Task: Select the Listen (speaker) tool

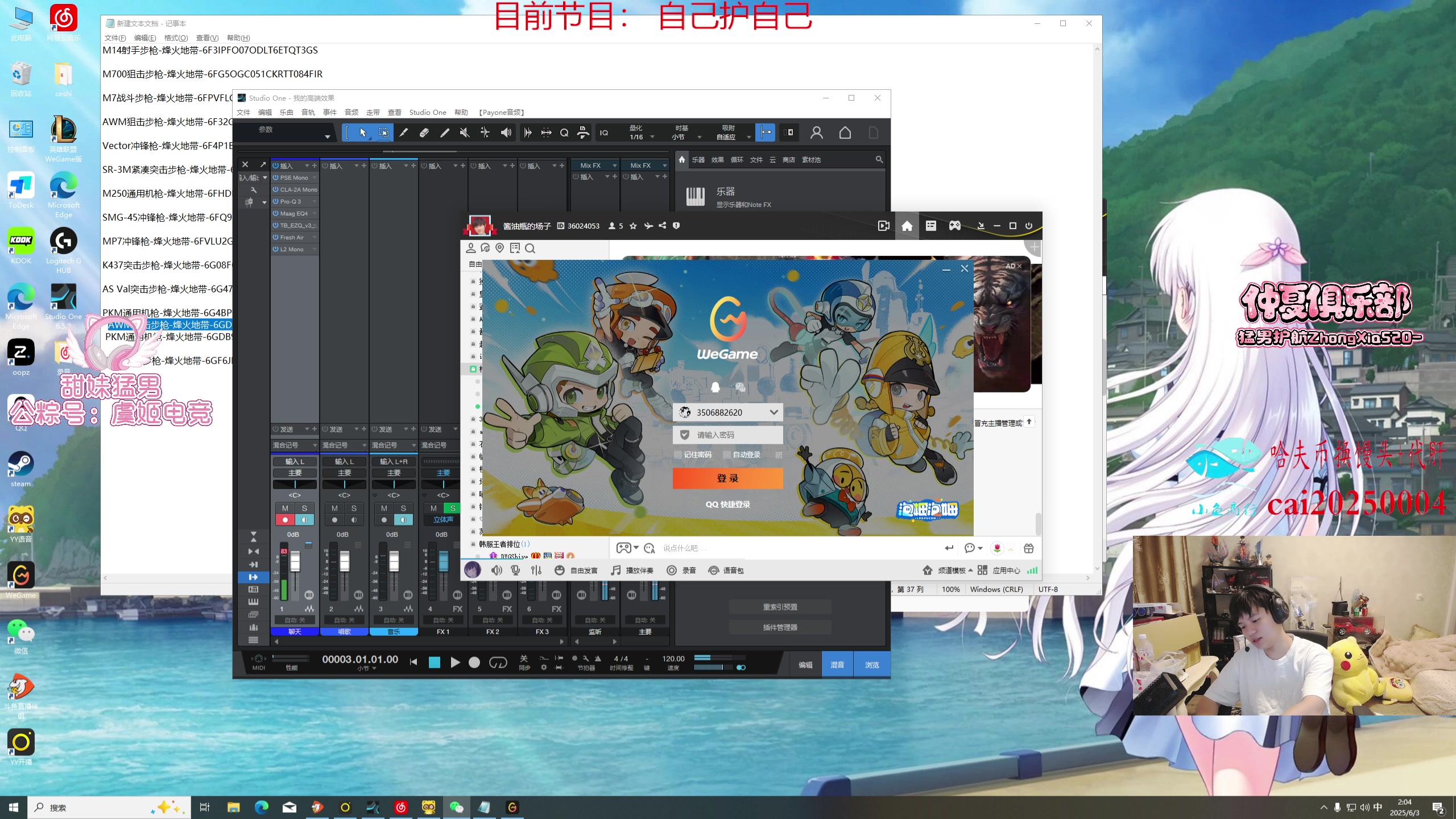Action: tap(506, 133)
